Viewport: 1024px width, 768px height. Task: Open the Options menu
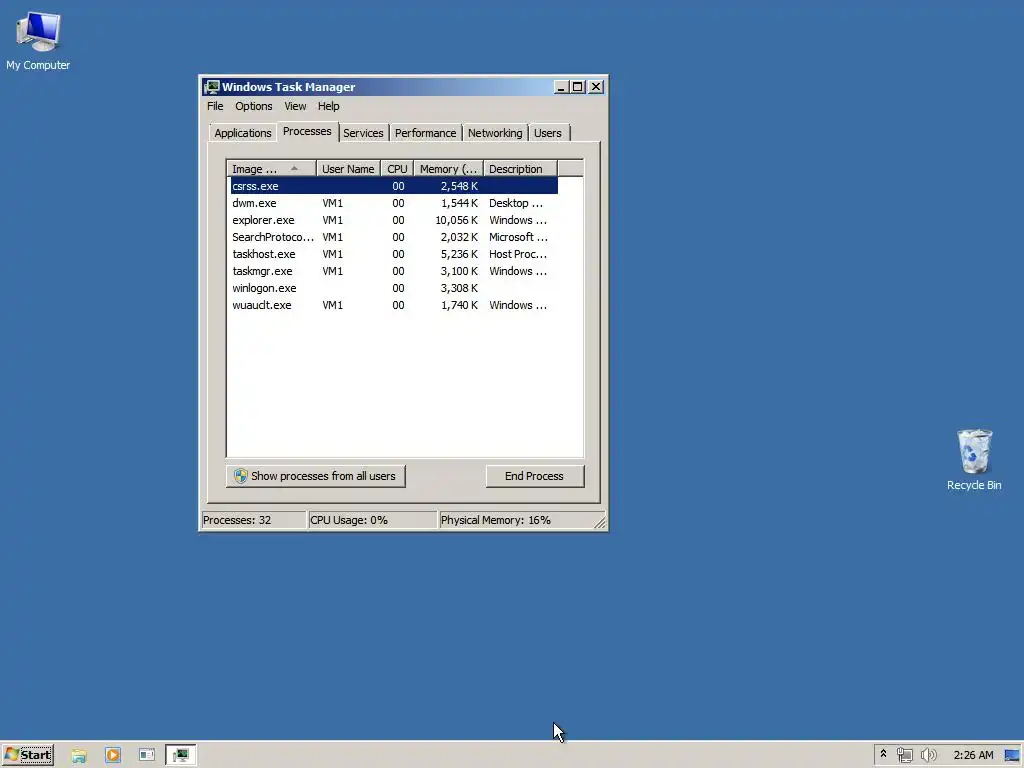click(253, 106)
